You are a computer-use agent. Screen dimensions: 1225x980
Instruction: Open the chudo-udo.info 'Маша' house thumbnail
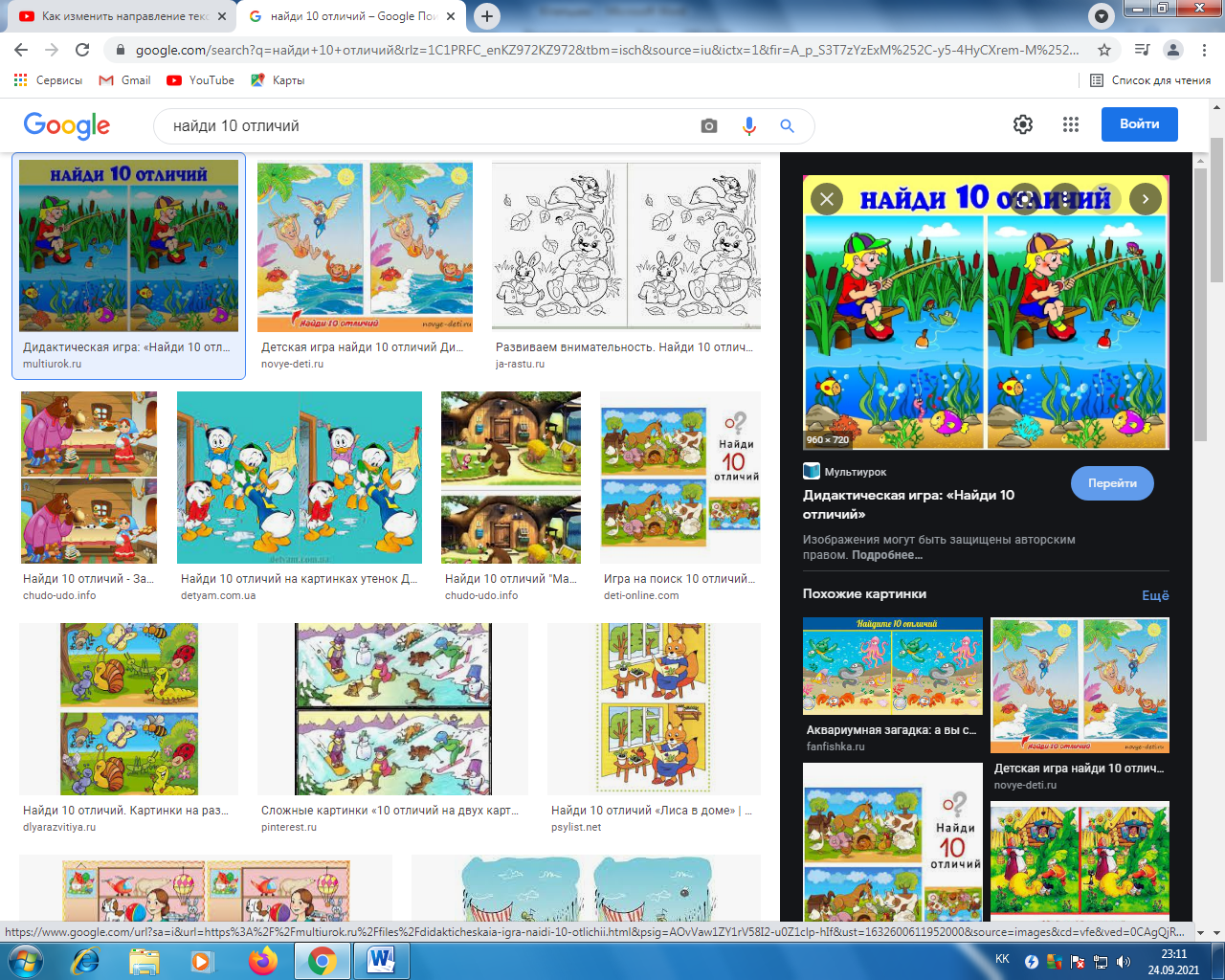[511, 478]
